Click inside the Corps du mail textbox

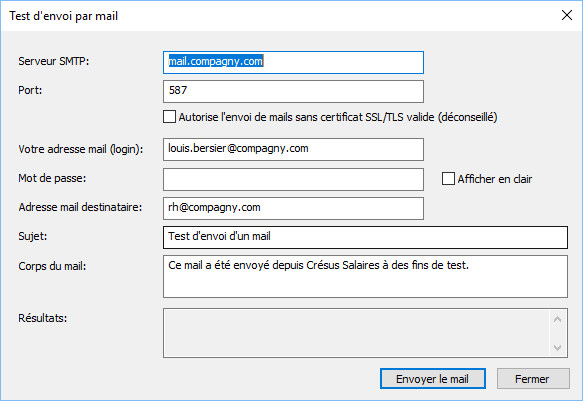click(x=365, y=276)
